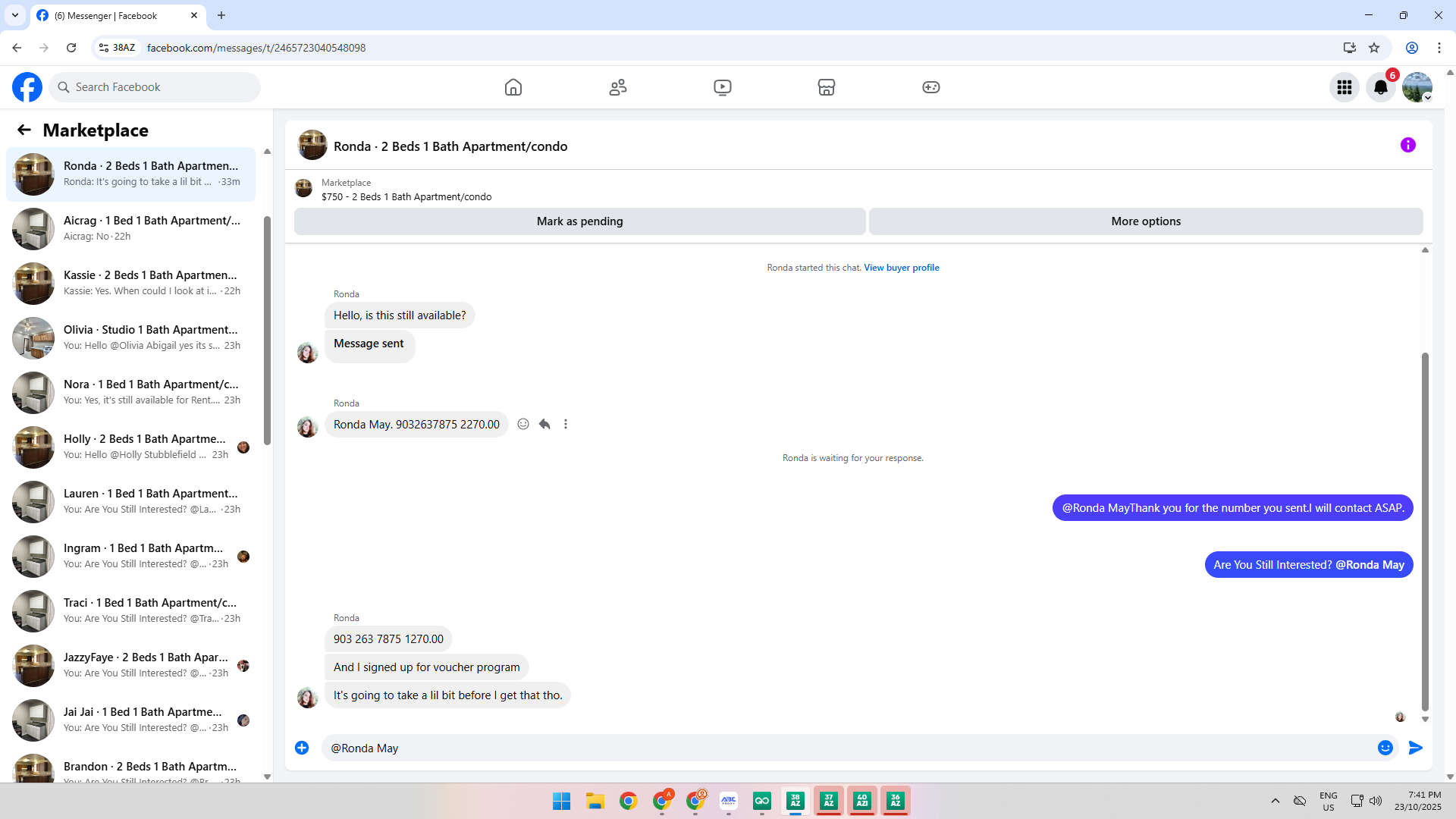Send message with the arrow icon
The width and height of the screenshot is (1456, 819).
click(1416, 748)
